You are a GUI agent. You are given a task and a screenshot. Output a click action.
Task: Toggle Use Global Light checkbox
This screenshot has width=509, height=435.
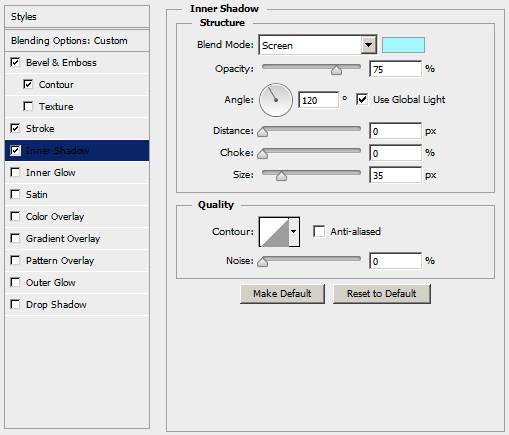tap(362, 99)
